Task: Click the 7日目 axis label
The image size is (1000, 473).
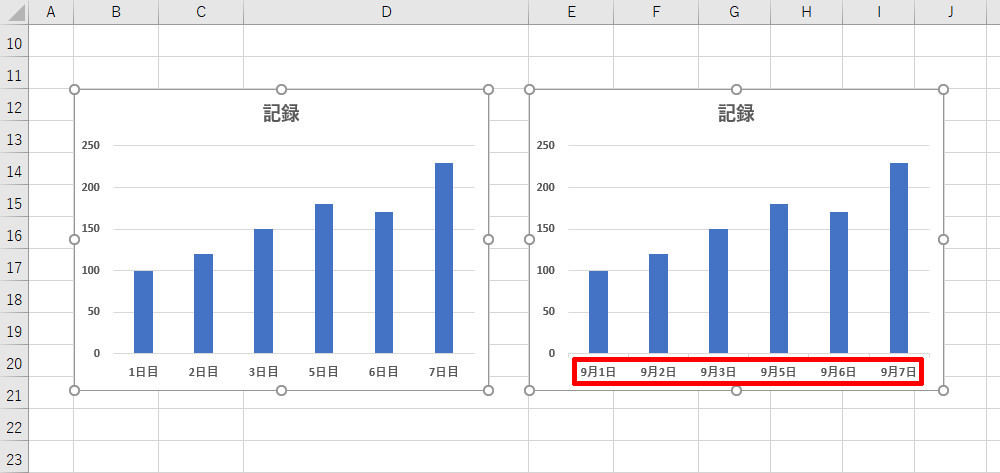Action: (444, 372)
